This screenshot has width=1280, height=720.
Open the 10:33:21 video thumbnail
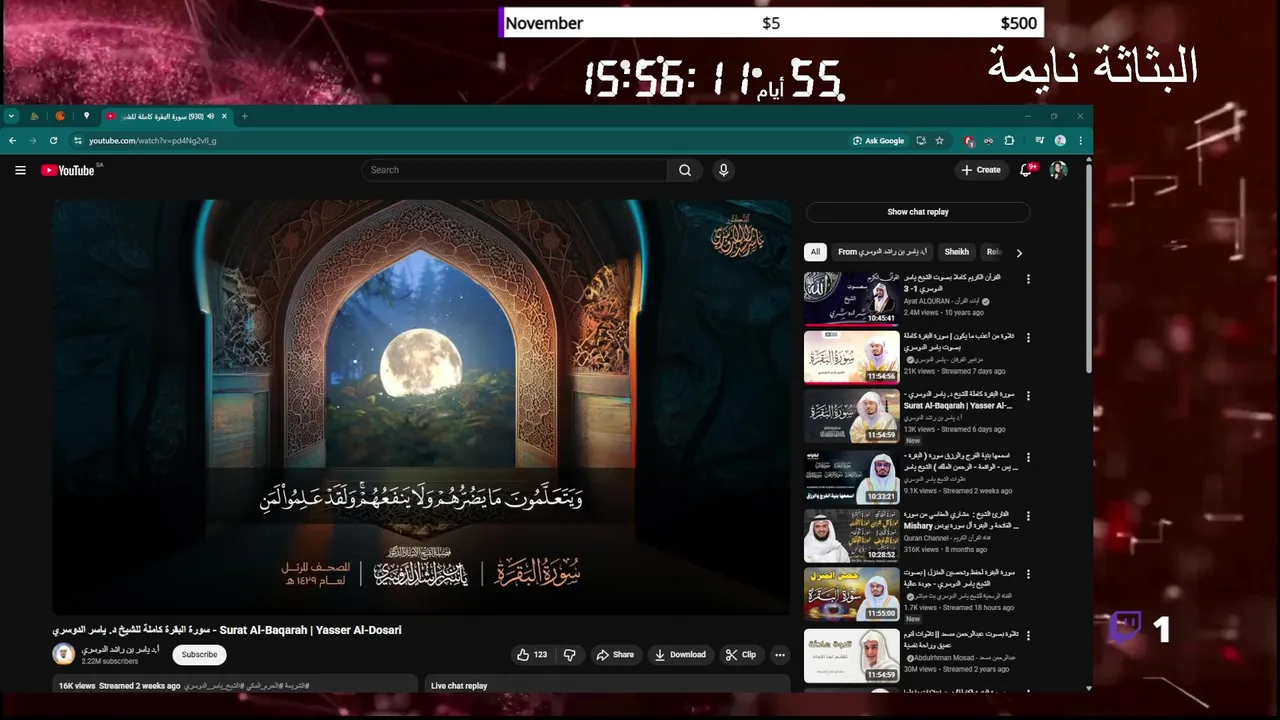[x=852, y=476]
